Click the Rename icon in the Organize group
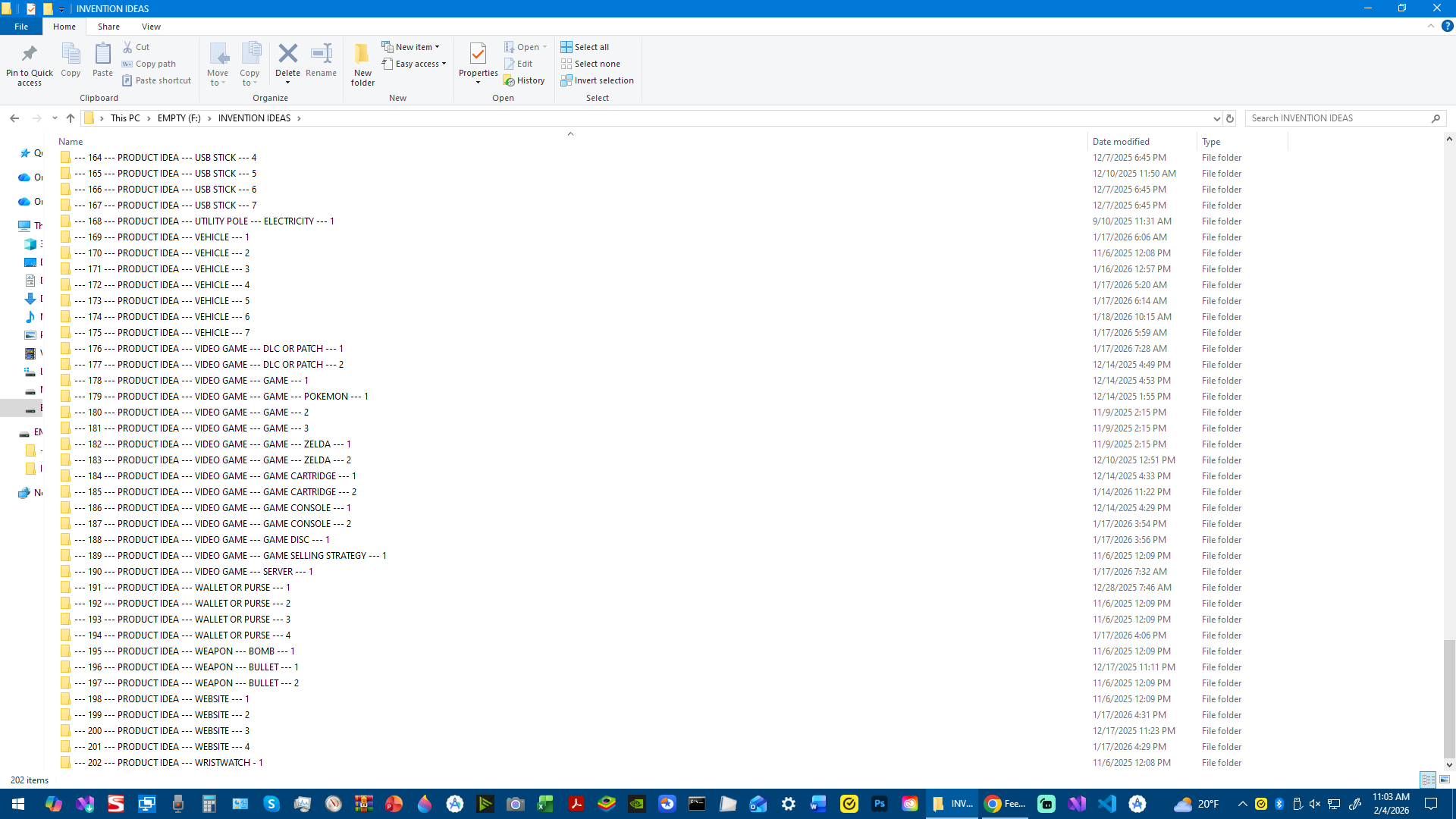1456x819 pixels. 321,55
